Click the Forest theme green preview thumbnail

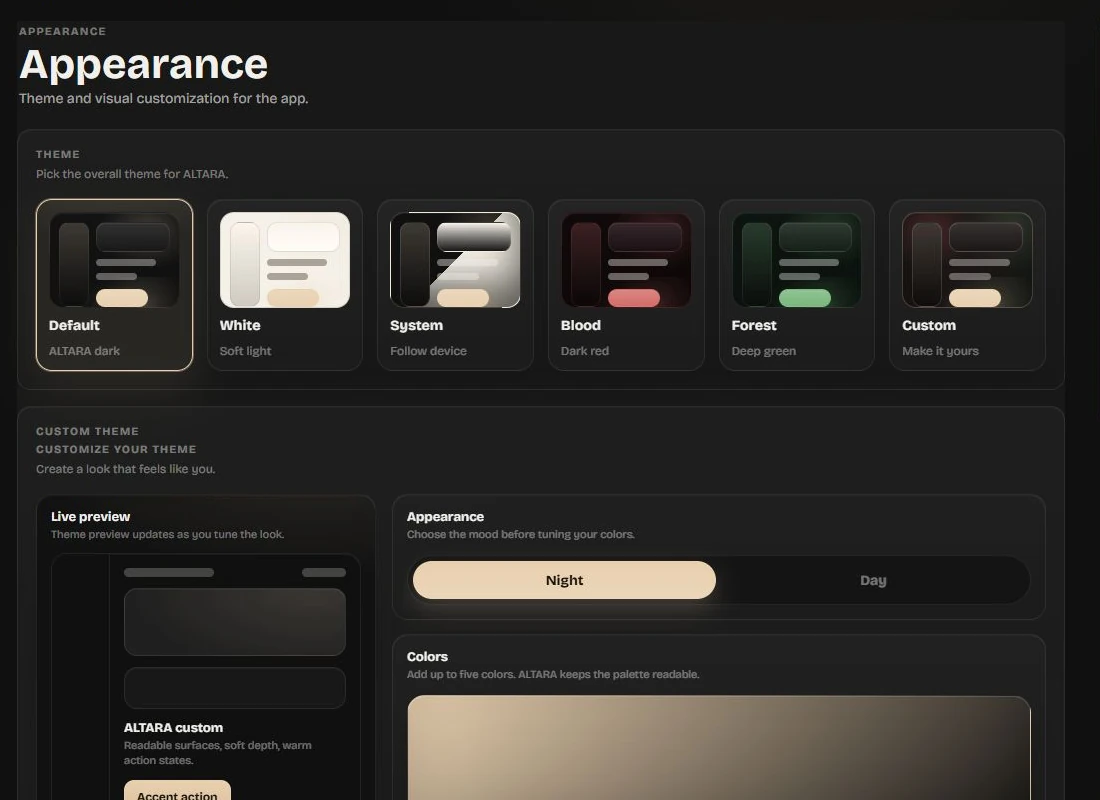[796, 260]
